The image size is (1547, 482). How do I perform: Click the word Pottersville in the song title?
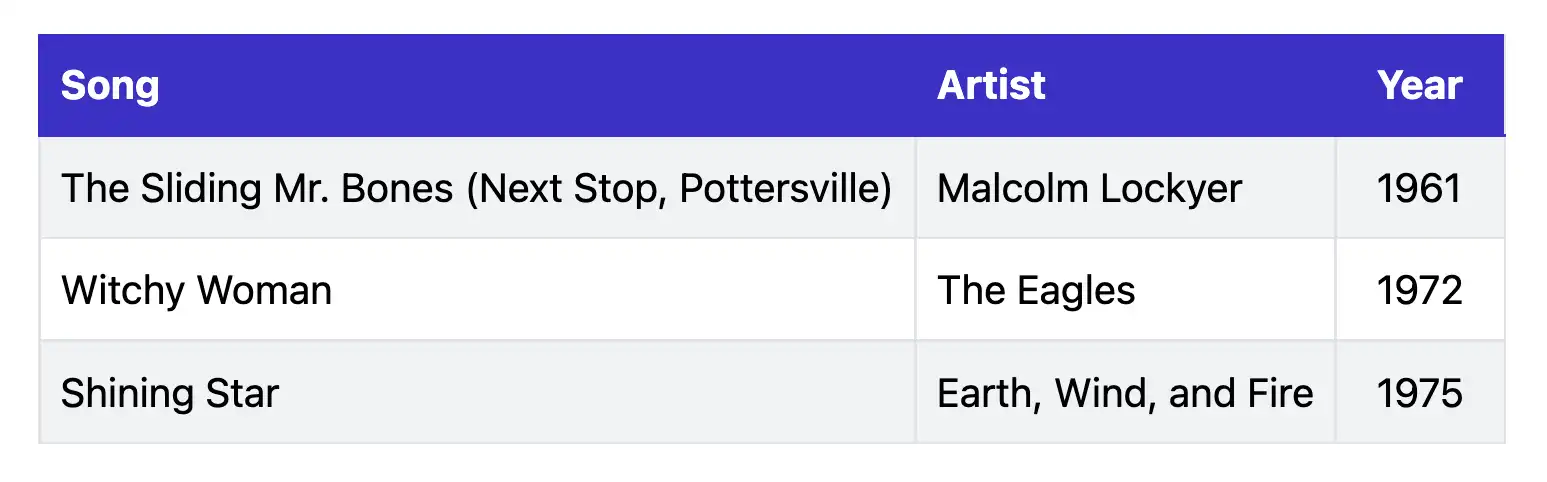click(780, 188)
